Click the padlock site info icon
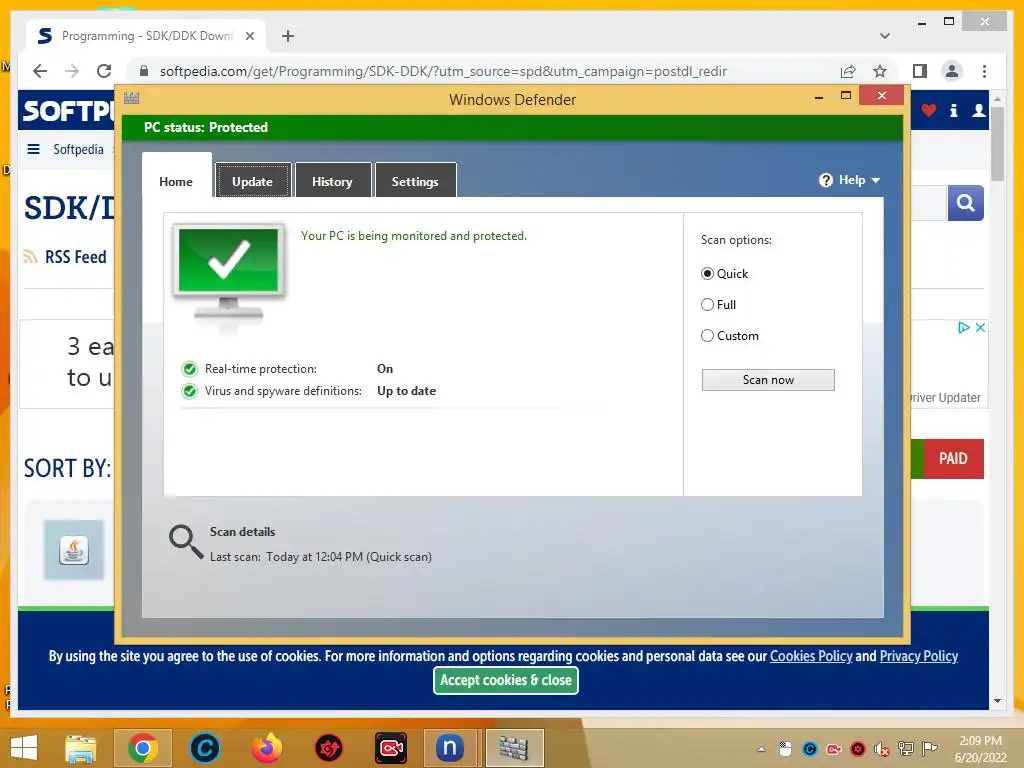 pyautogui.click(x=144, y=71)
